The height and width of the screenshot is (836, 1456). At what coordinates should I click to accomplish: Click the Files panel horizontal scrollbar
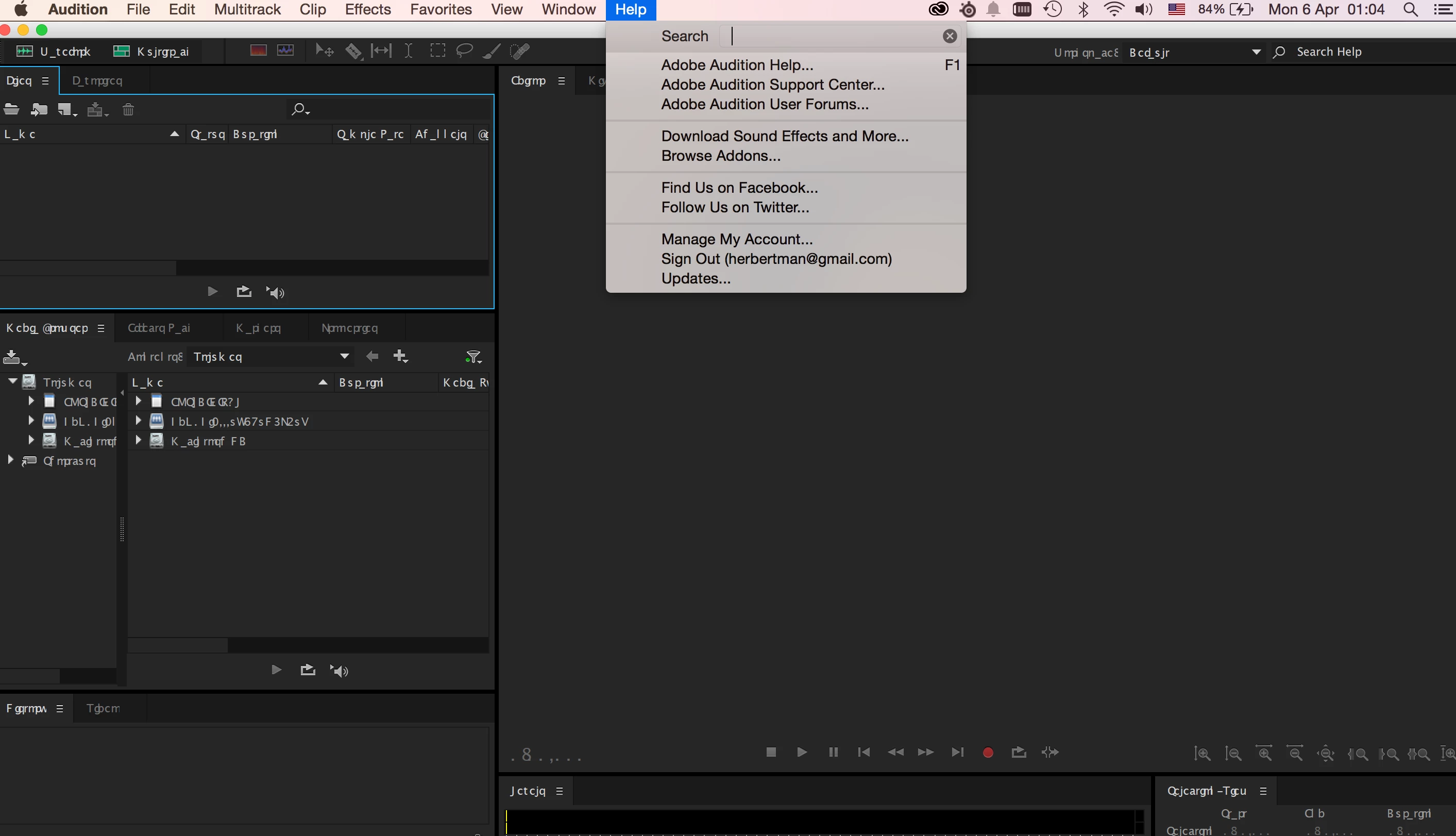coord(88,268)
